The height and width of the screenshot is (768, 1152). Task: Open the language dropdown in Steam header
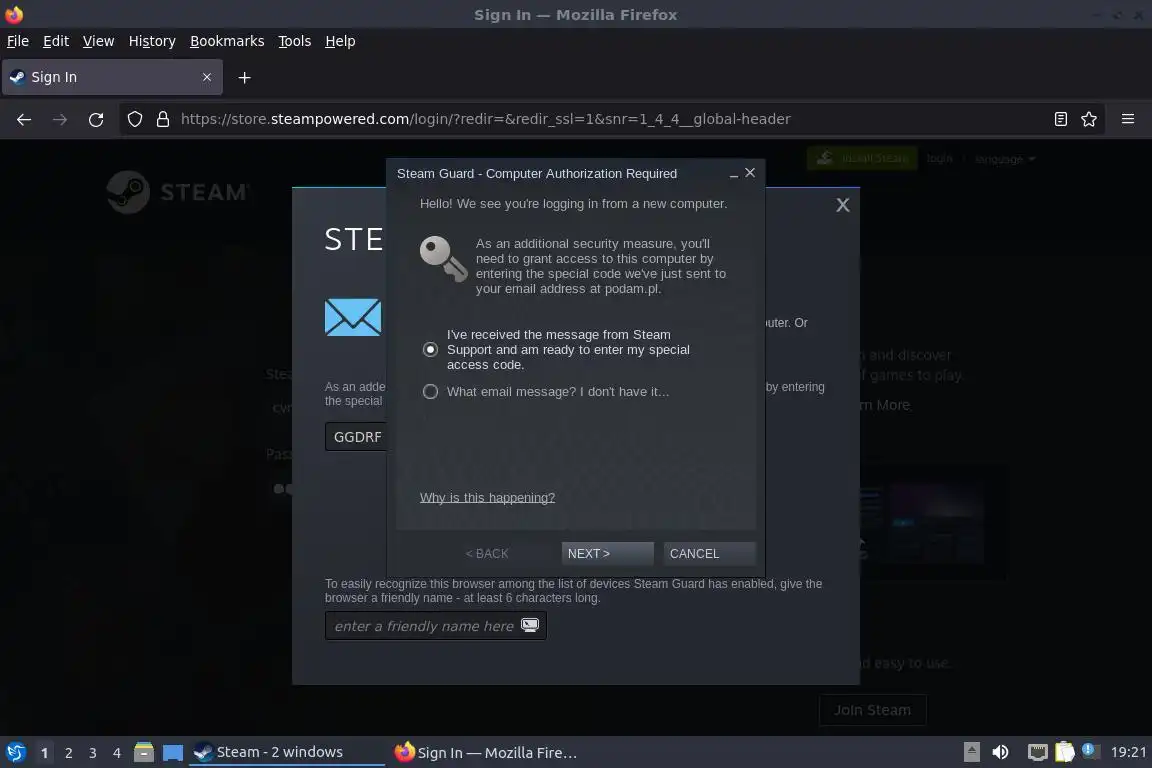(x=1004, y=159)
